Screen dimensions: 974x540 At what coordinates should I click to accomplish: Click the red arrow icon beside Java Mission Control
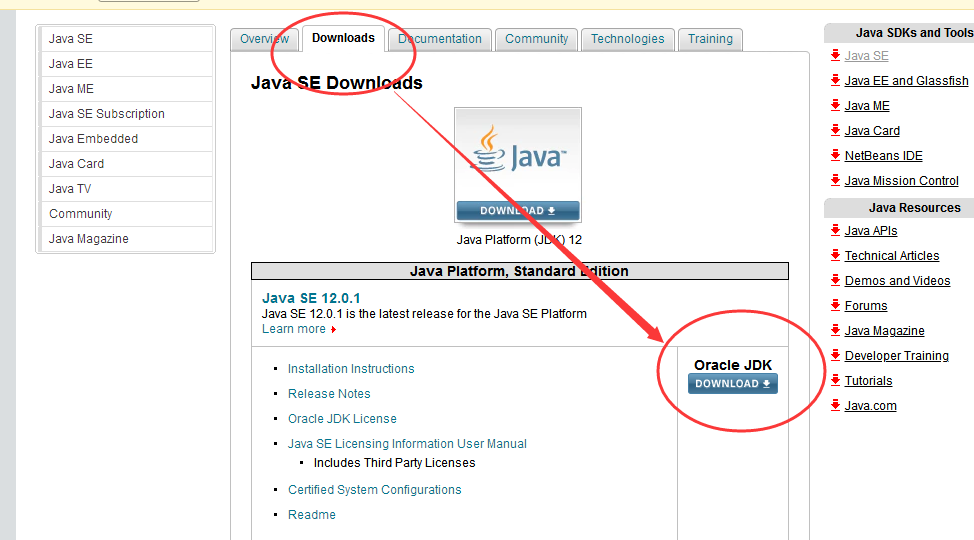tap(835, 180)
